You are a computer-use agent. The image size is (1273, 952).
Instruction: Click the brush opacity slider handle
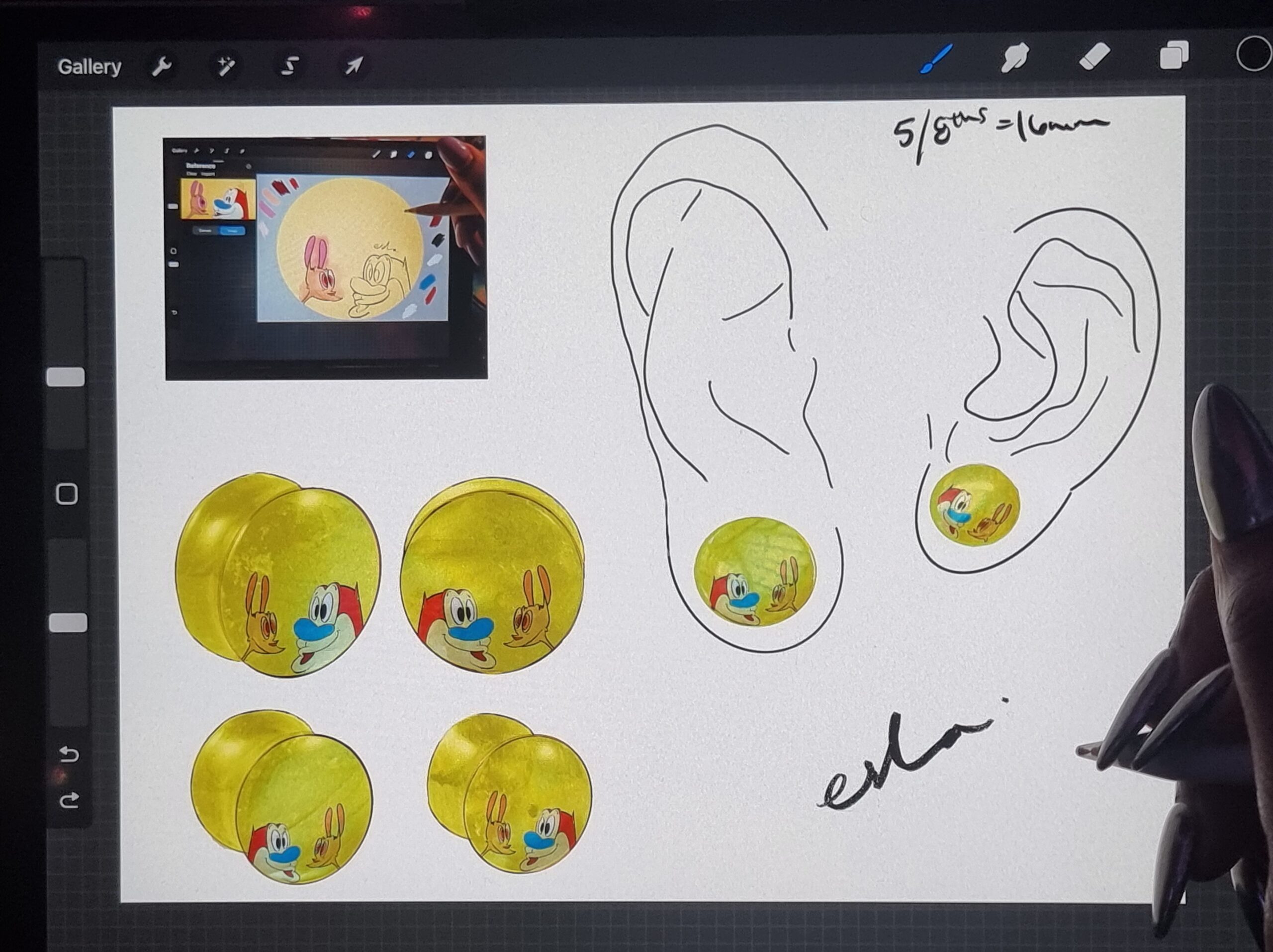(x=68, y=622)
